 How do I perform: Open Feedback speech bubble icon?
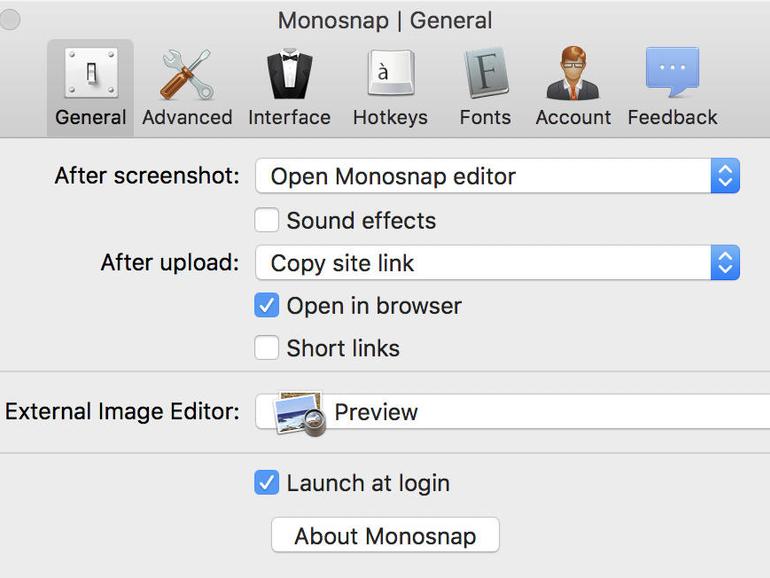(672, 72)
